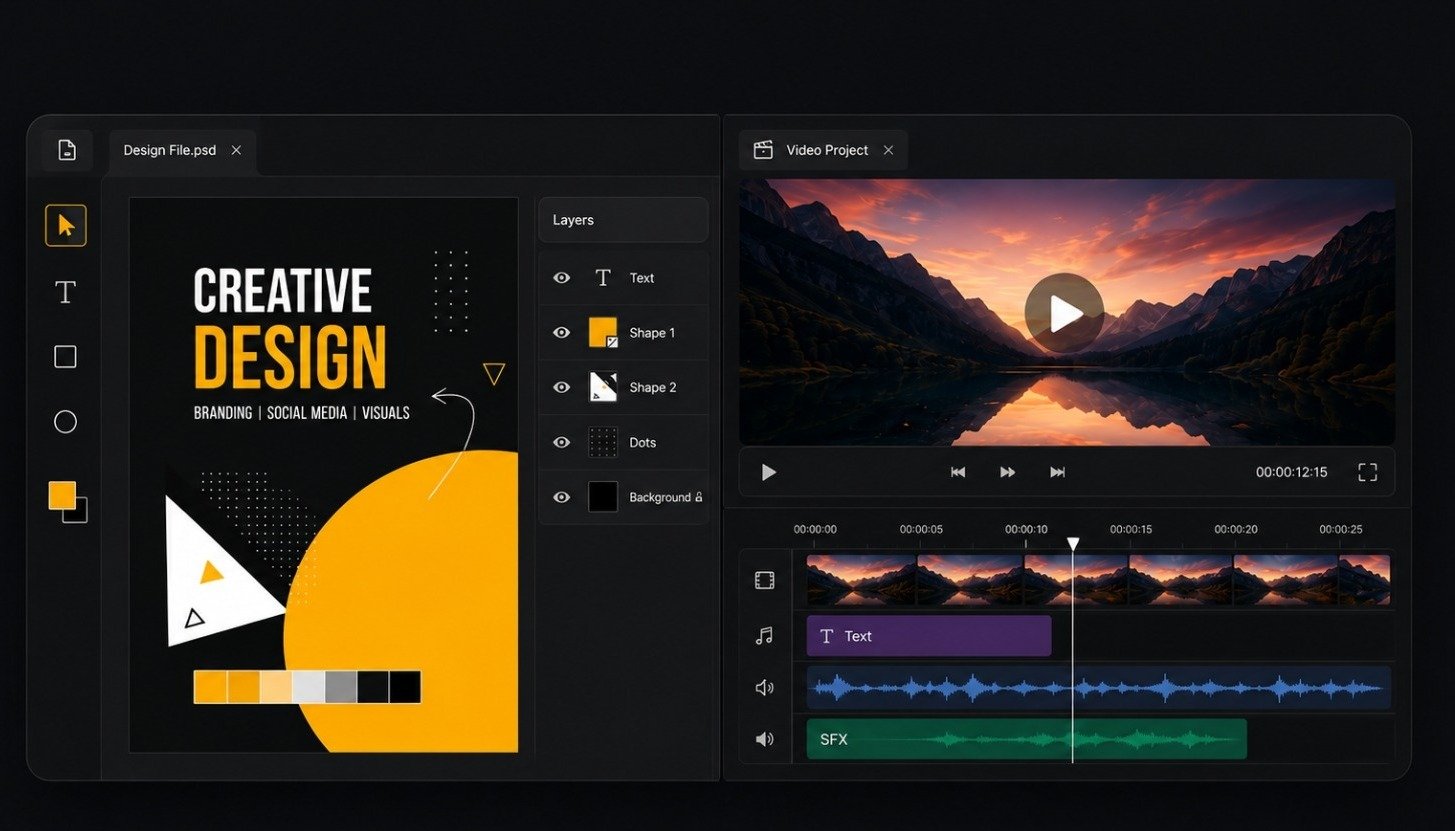Image resolution: width=1455 pixels, height=831 pixels.
Task: Click the file document icon at top-left
Action: [67, 150]
